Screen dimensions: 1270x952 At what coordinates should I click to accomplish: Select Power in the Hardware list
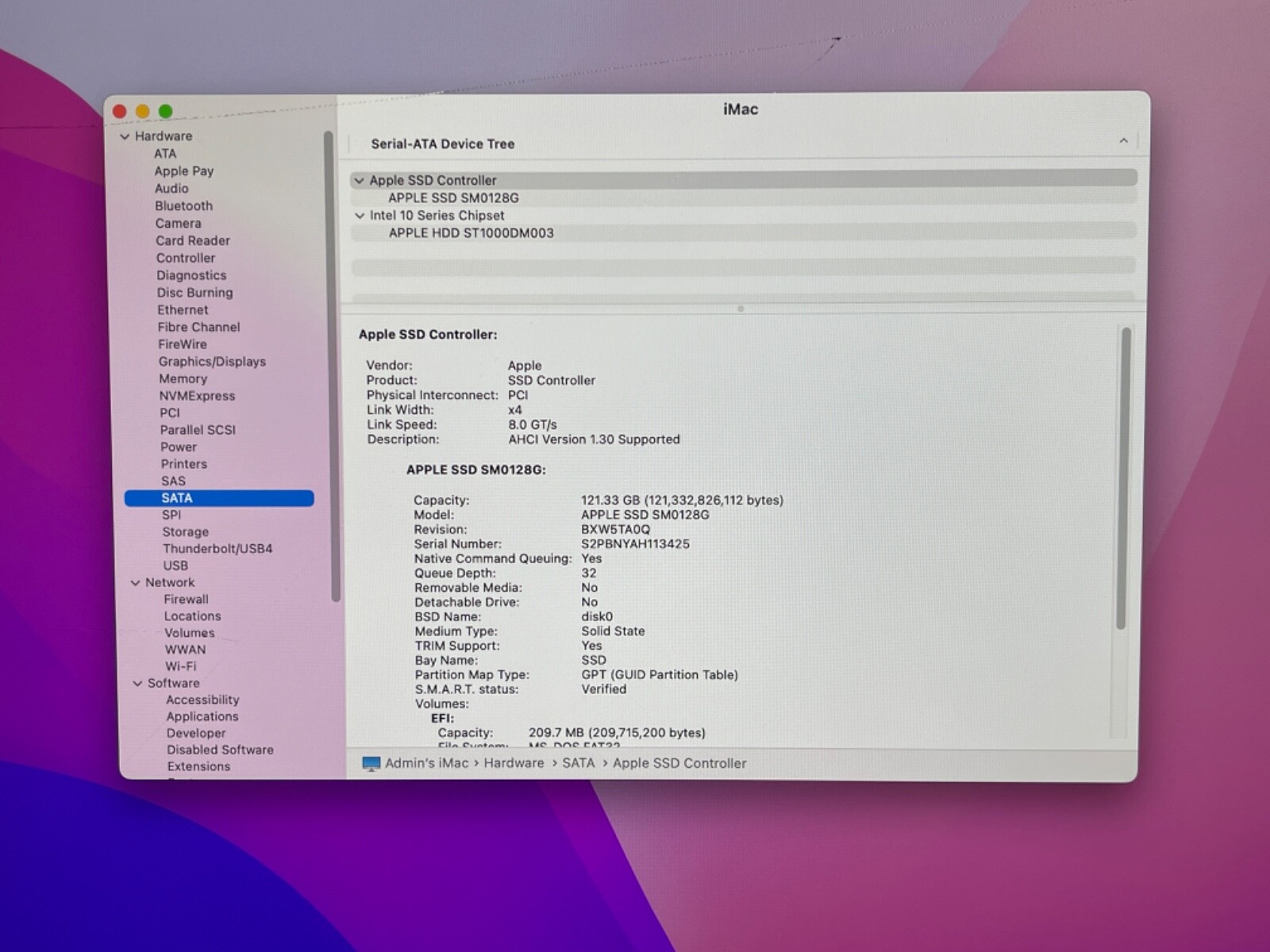coord(179,447)
